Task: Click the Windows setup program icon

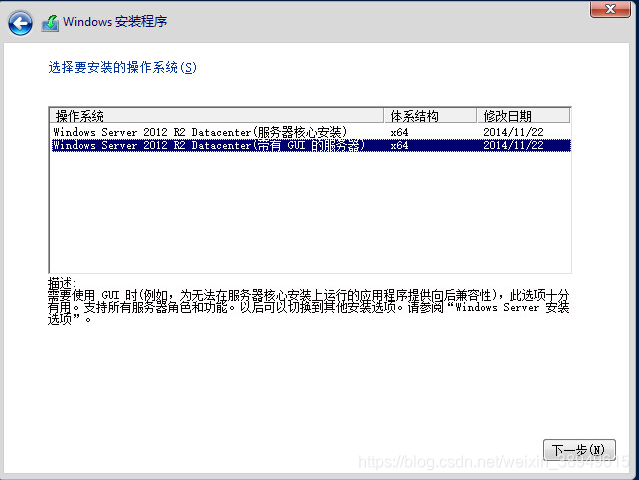Action: click(51, 23)
